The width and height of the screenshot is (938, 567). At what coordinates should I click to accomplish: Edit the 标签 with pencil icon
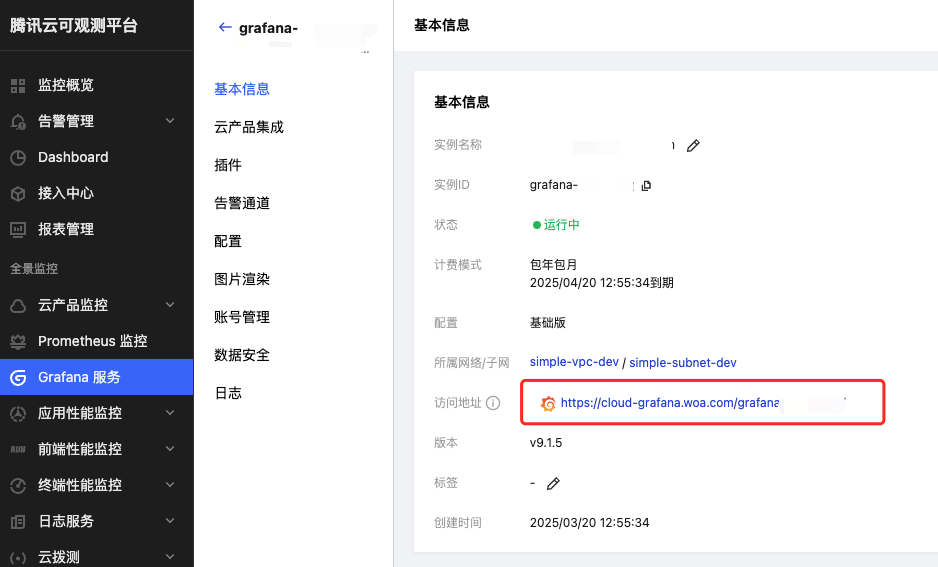pos(553,483)
